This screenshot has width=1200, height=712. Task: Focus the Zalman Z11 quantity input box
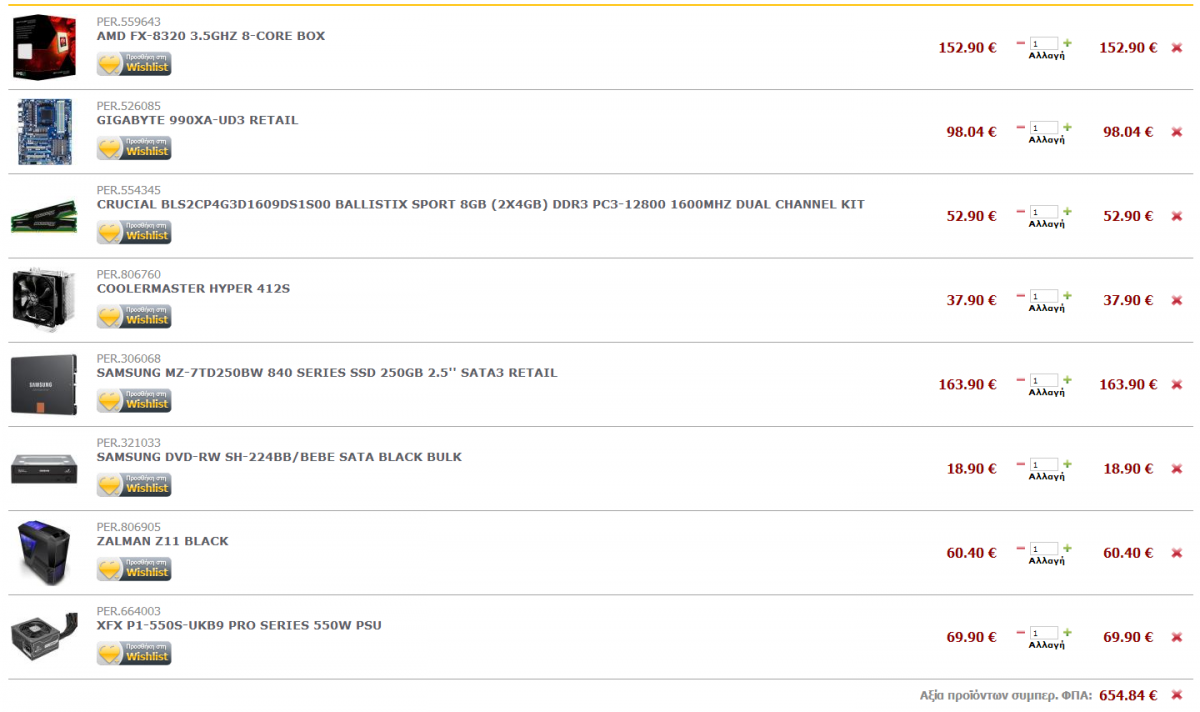point(1044,549)
